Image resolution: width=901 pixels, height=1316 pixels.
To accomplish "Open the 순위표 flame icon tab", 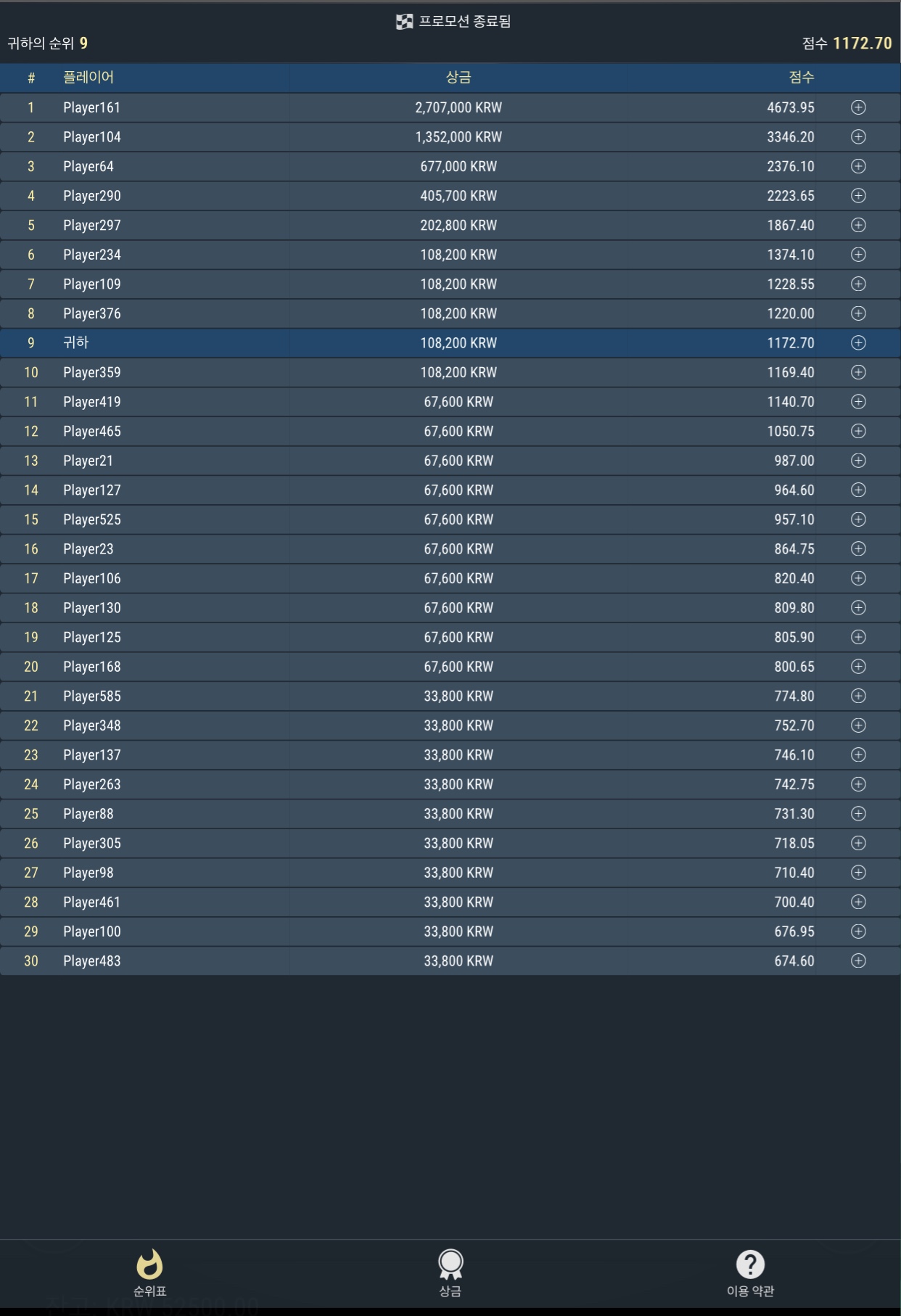I will click(x=149, y=1264).
